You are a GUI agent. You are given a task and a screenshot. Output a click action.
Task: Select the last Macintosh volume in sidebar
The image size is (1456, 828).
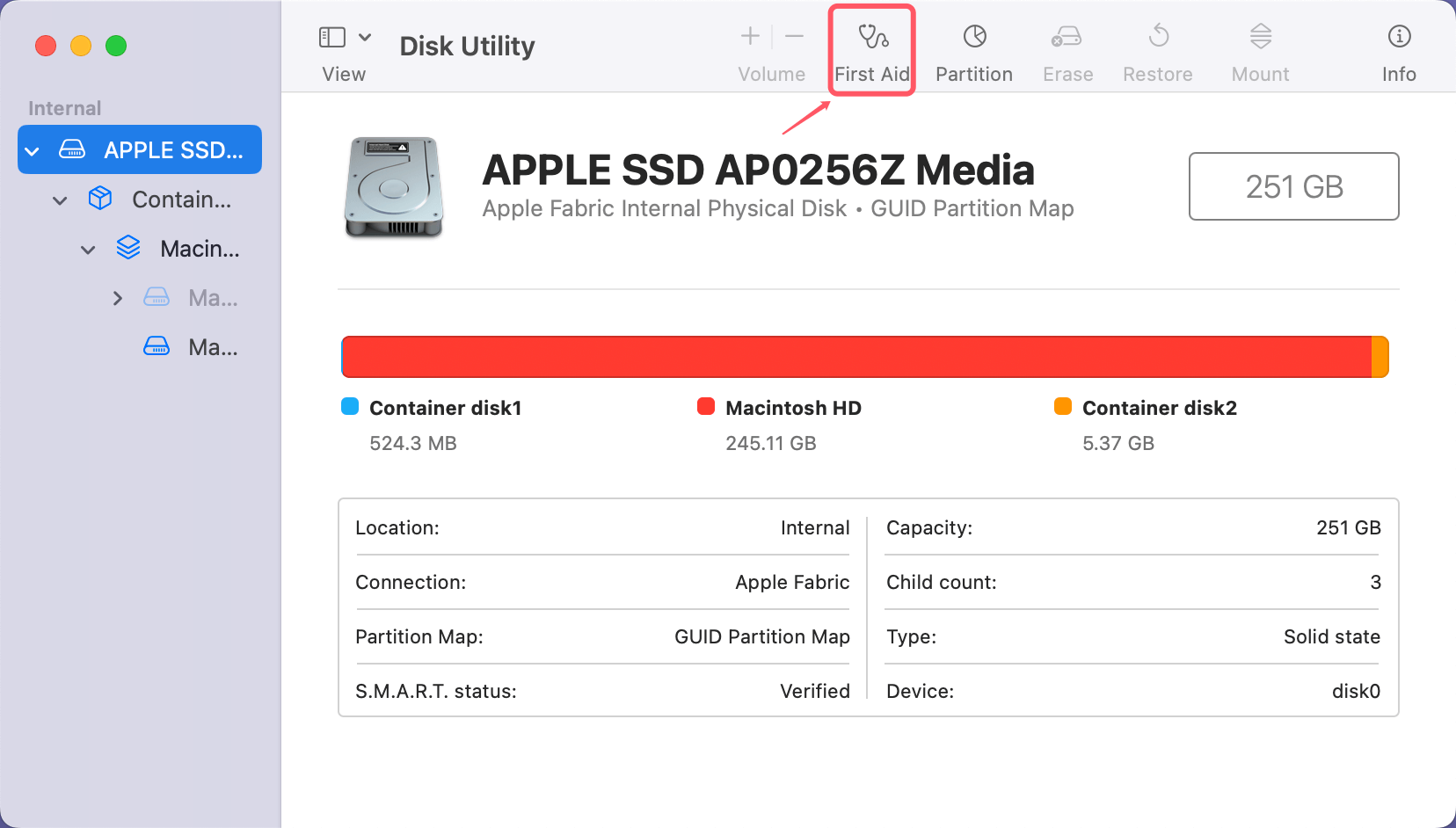(x=211, y=346)
